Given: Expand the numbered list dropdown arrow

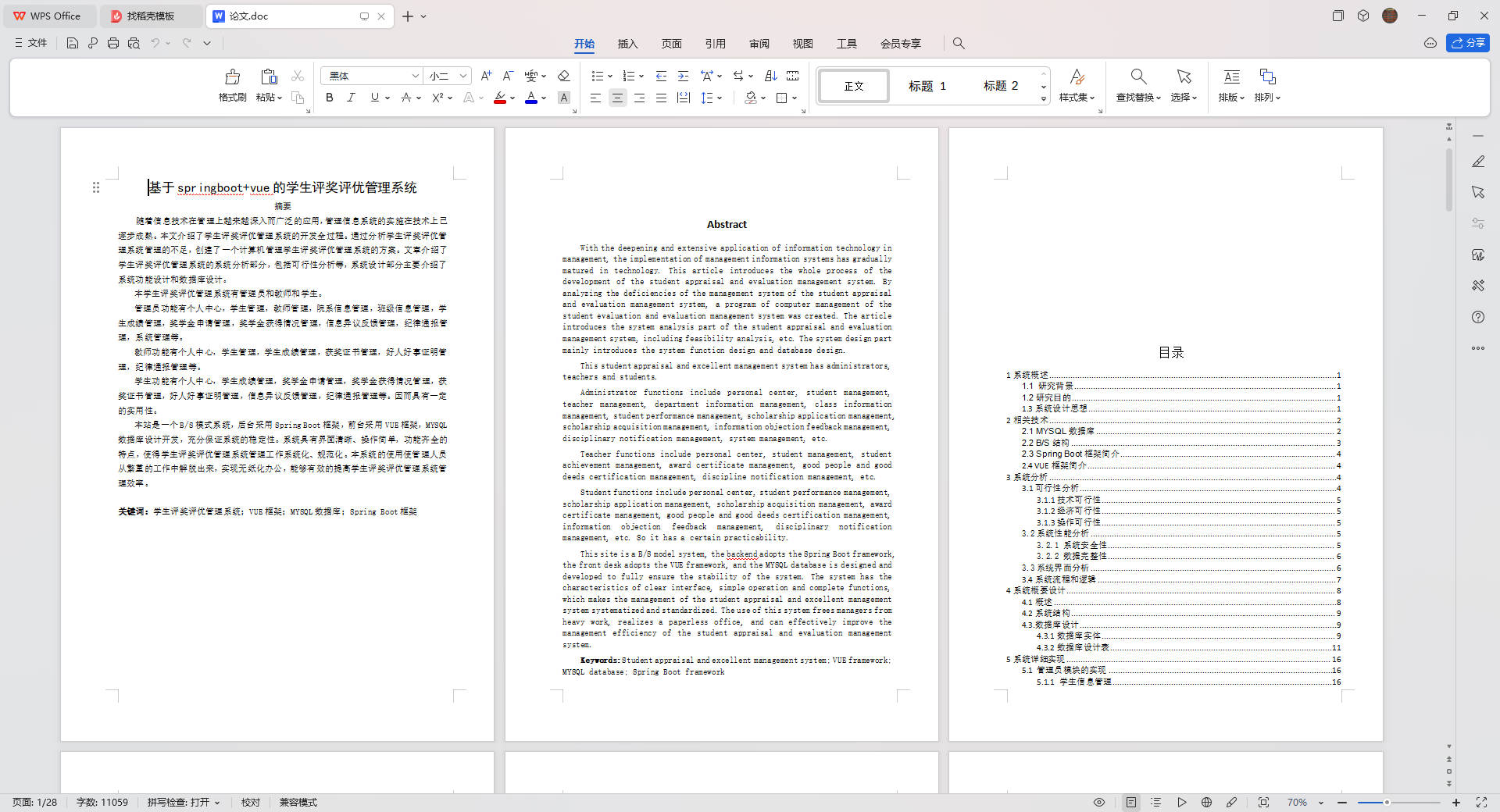Looking at the screenshot, I should point(641,76).
